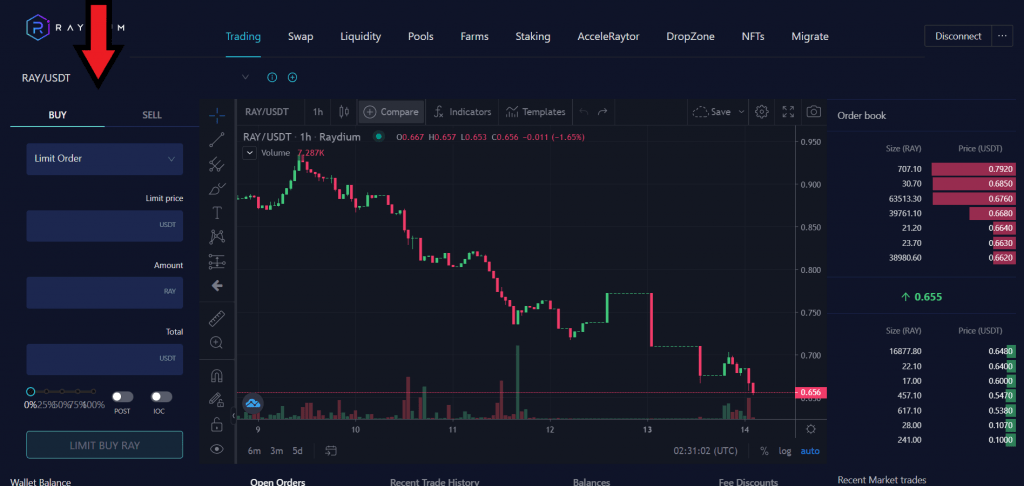Click the Total USDT input field

(x=104, y=359)
